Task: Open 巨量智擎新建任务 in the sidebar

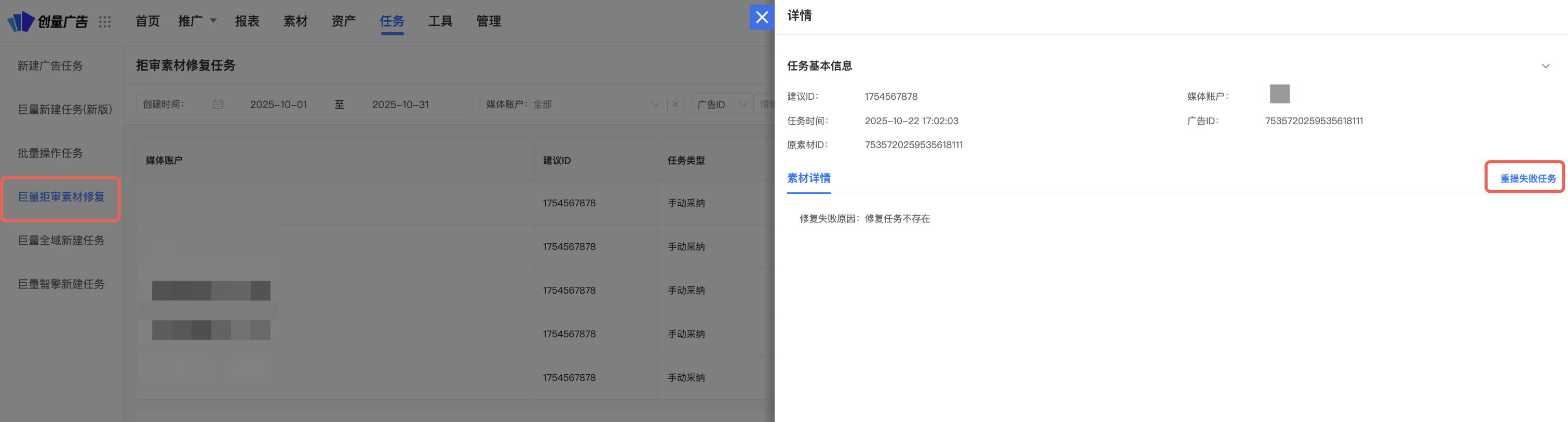Action: pos(61,284)
